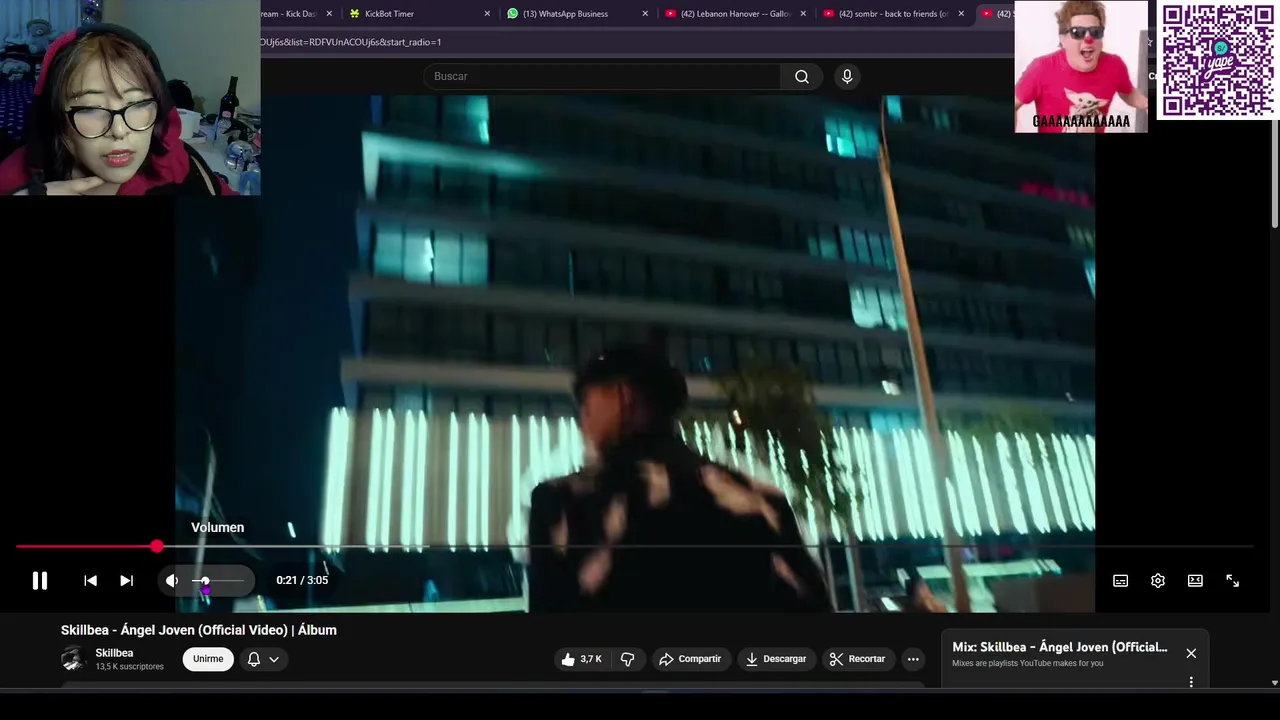Image resolution: width=1280 pixels, height=720 pixels.
Task: Click the red video progress bar scrubber
Action: pyautogui.click(x=156, y=546)
